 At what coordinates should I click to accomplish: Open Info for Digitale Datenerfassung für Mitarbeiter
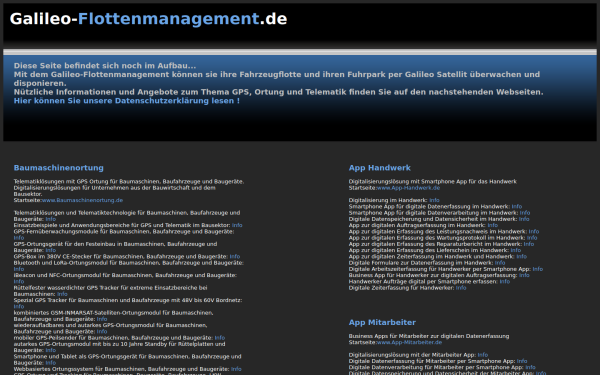[x=522, y=361]
